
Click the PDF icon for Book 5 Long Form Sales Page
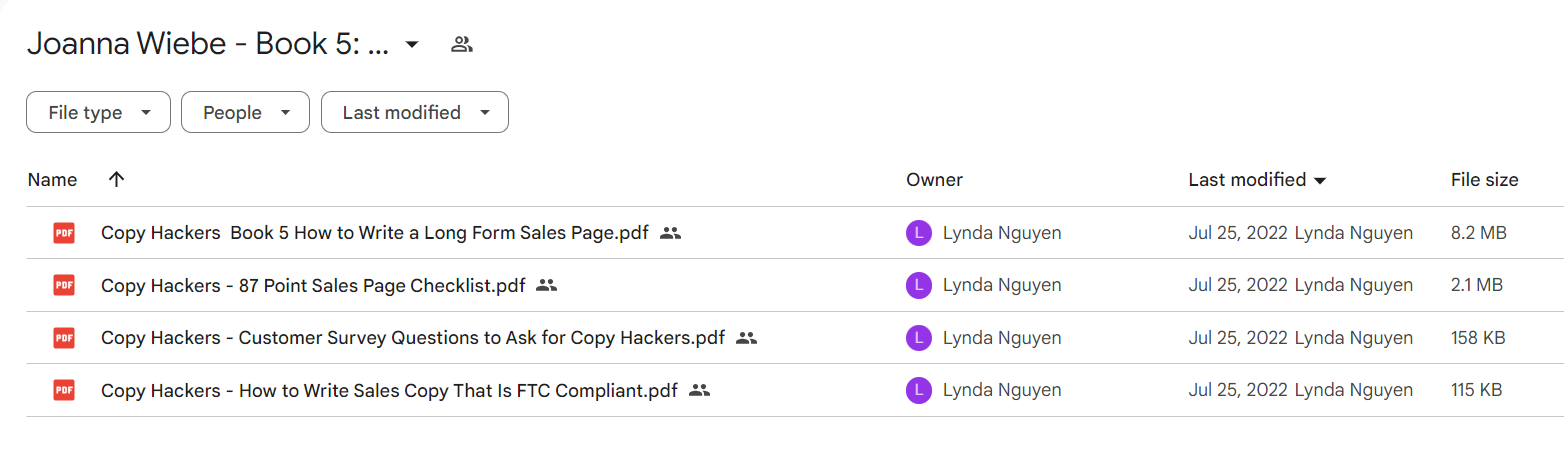[x=64, y=233]
